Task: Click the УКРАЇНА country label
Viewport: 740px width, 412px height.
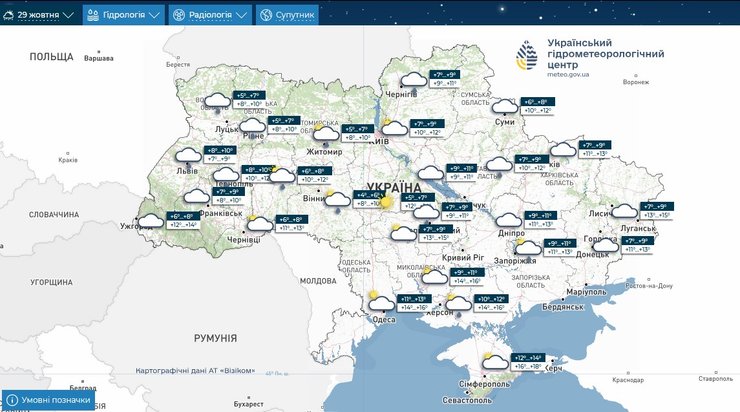Action: [x=394, y=187]
